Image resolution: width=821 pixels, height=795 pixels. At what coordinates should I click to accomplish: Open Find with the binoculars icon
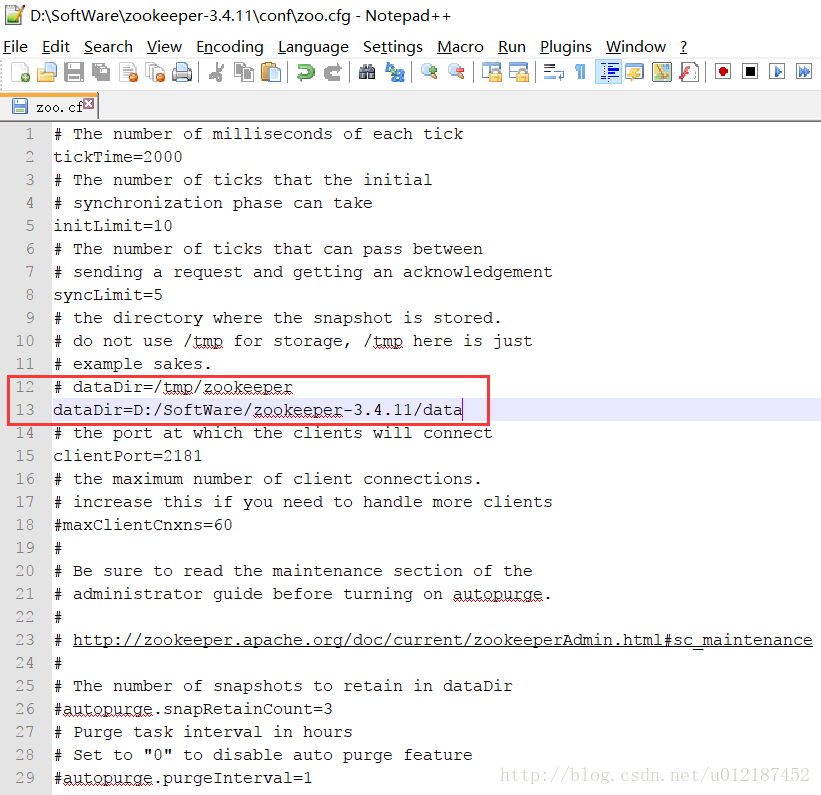[x=367, y=72]
